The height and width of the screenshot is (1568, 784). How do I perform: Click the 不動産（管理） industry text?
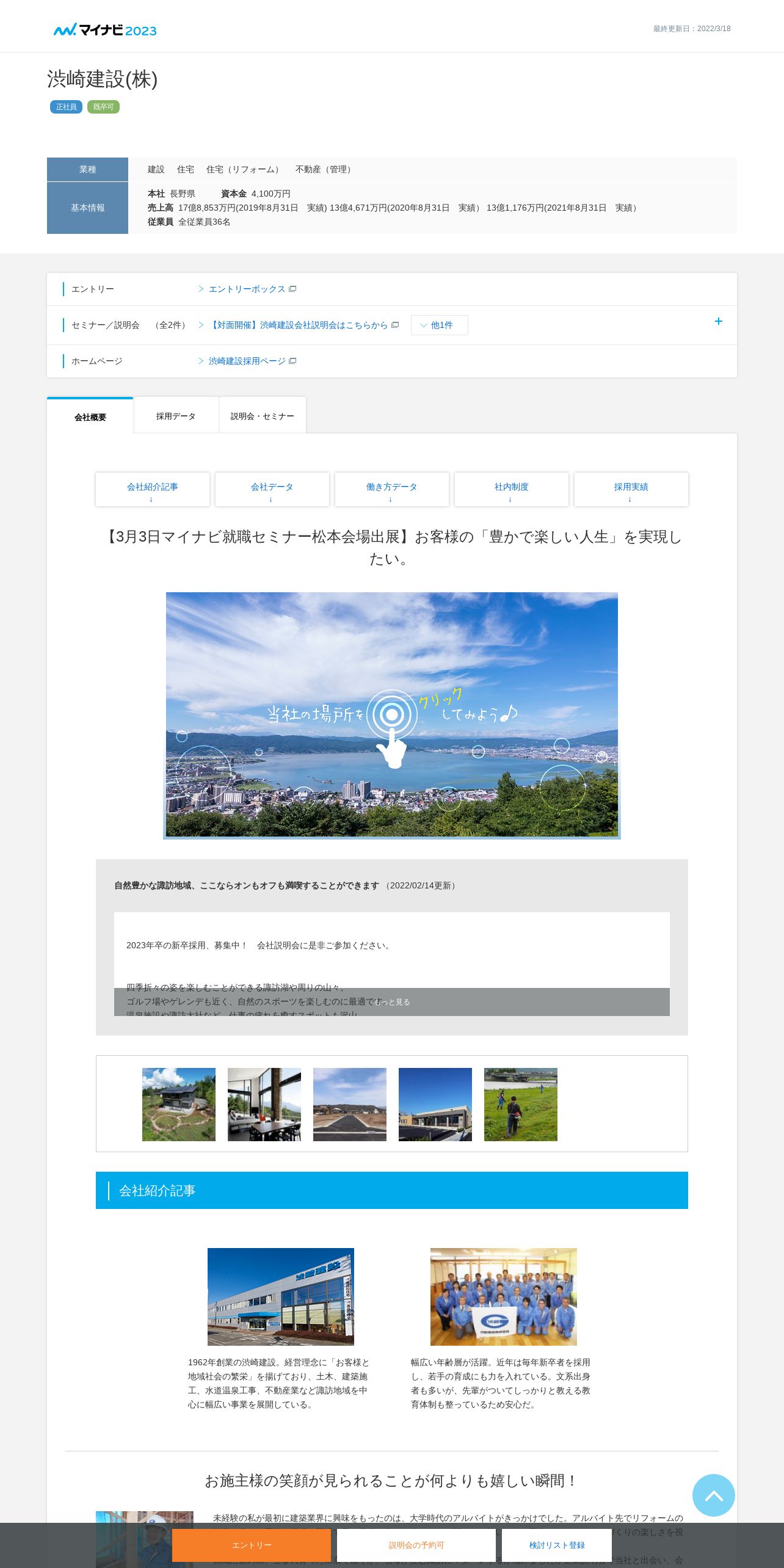325,169
